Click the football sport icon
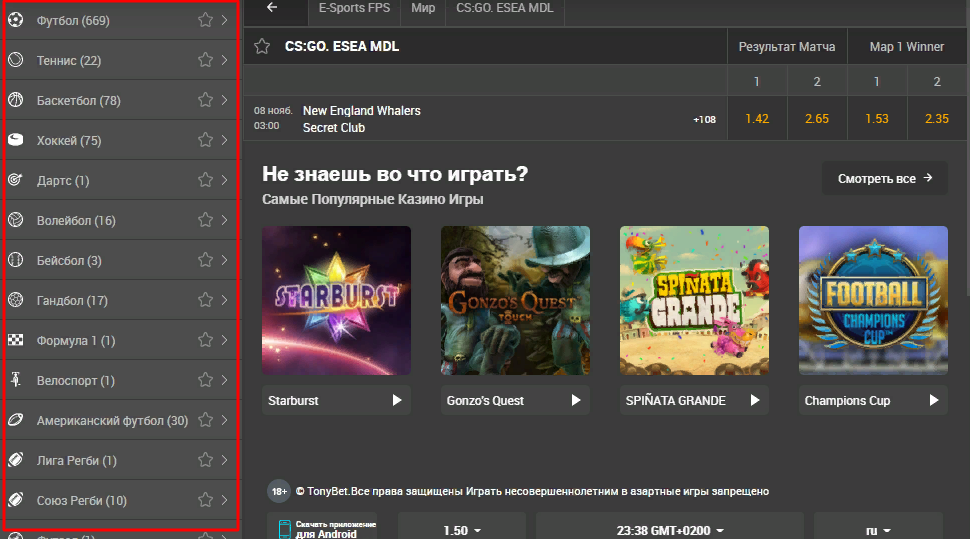Image resolution: width=970 pixels, height=539 pixels. pyautogui.click(x=15, y=20)
